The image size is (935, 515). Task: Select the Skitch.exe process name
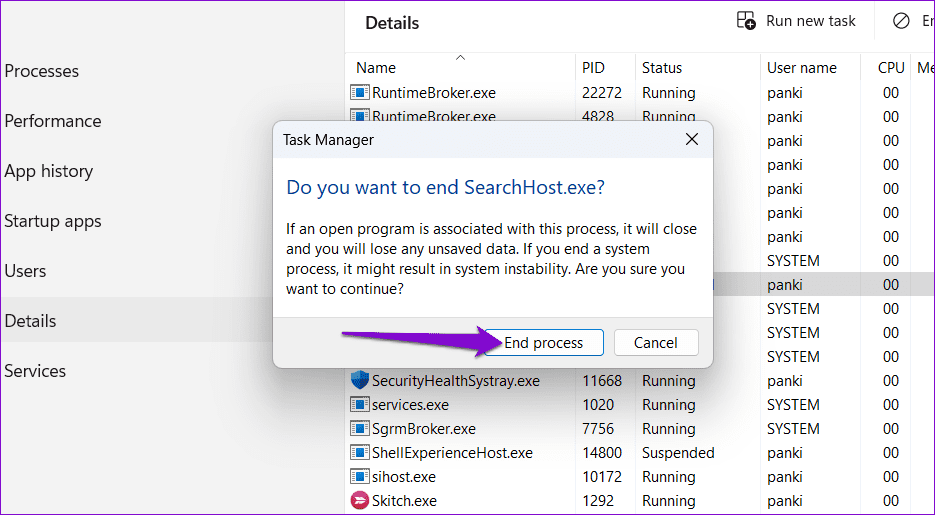coord(404,500)
